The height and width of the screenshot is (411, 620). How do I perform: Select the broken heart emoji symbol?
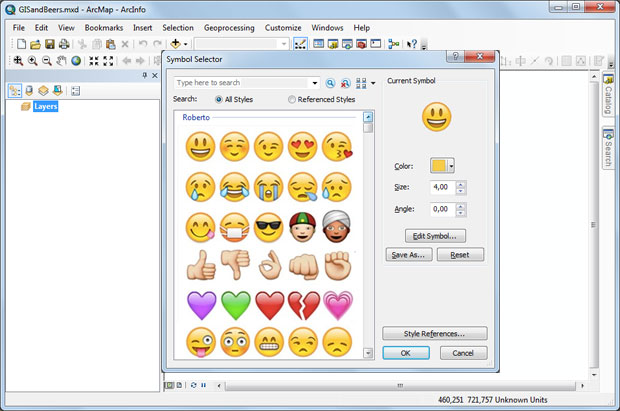coord(303,305)
